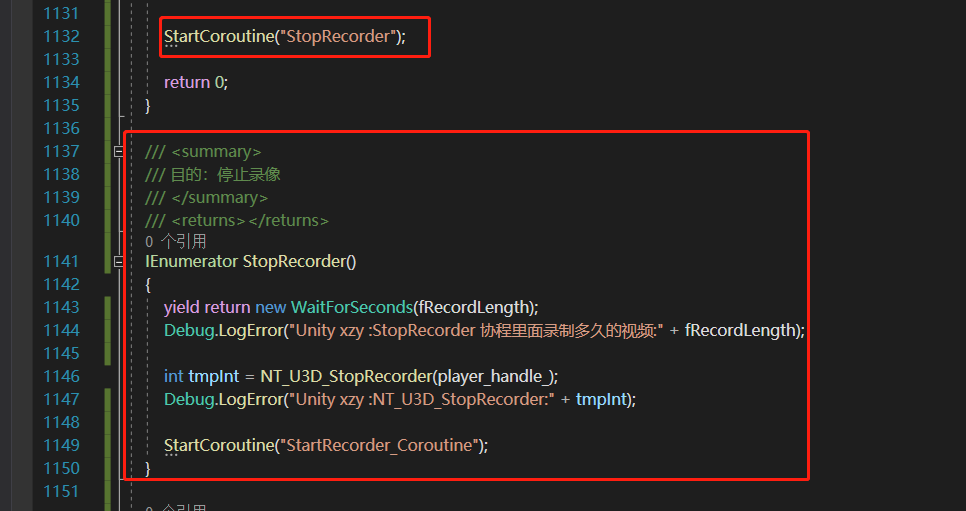Click line number 1132 in the gutter
966x511 pixels.
tap(61, 36)
